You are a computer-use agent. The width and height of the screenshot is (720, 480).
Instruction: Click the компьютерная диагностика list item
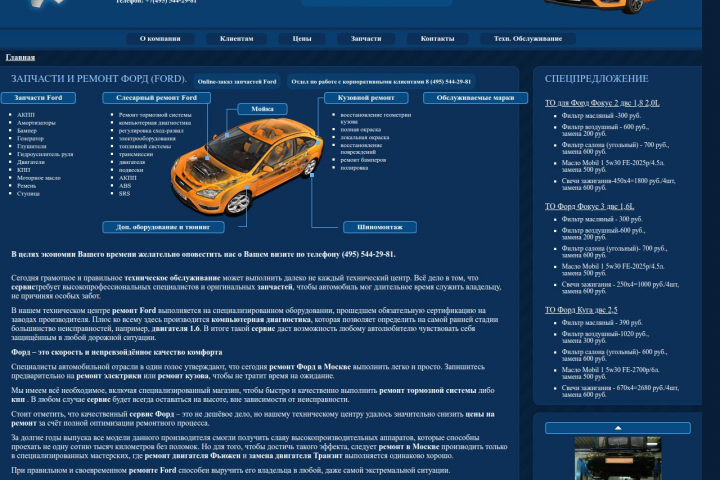(x=155, y=123)
